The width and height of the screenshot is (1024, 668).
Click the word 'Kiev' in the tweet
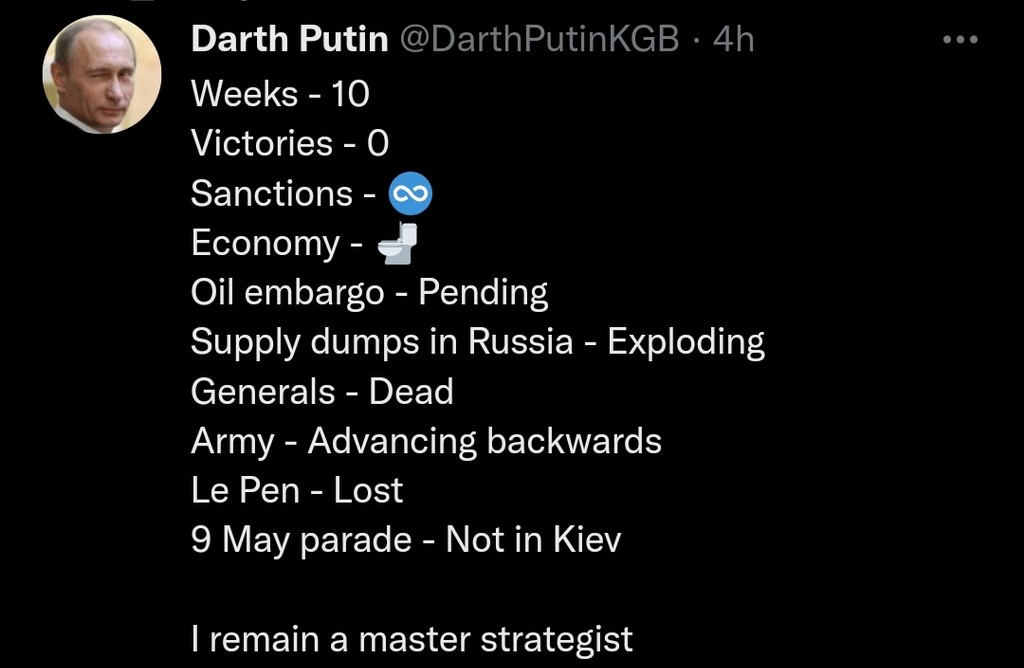(591, 540)
